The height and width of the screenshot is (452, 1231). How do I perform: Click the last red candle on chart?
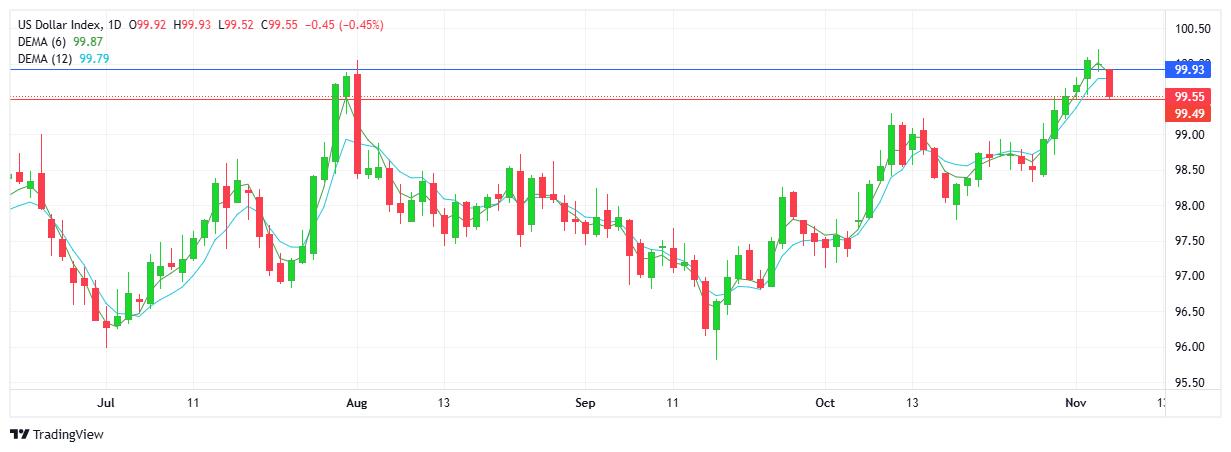[x=1110, y=83]
